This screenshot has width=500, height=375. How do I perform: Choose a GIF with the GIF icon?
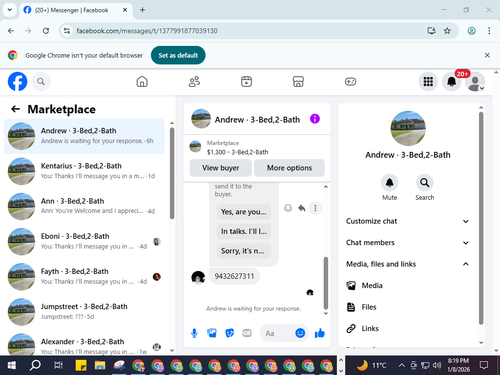tap(247, 333)
